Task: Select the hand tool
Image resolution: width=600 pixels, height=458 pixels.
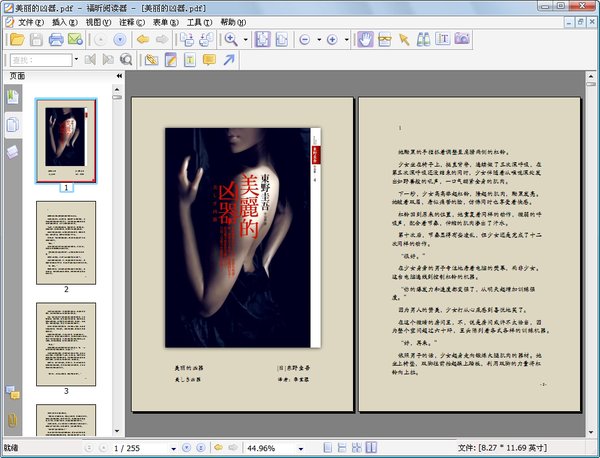Action: pyautogui.click(x=365, y=39)
